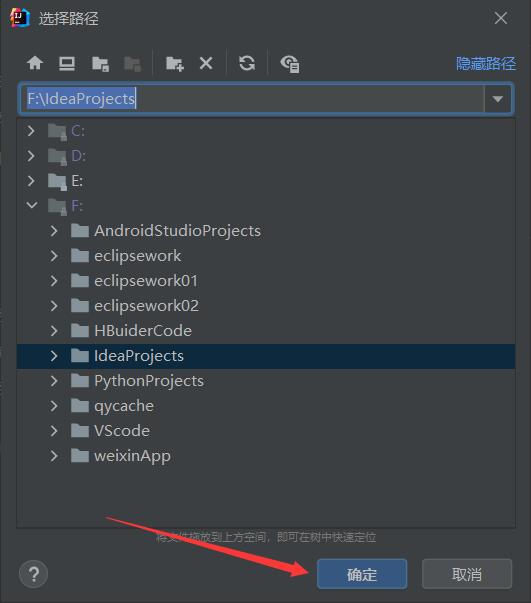Close the 选择路径 dialog

501,18
